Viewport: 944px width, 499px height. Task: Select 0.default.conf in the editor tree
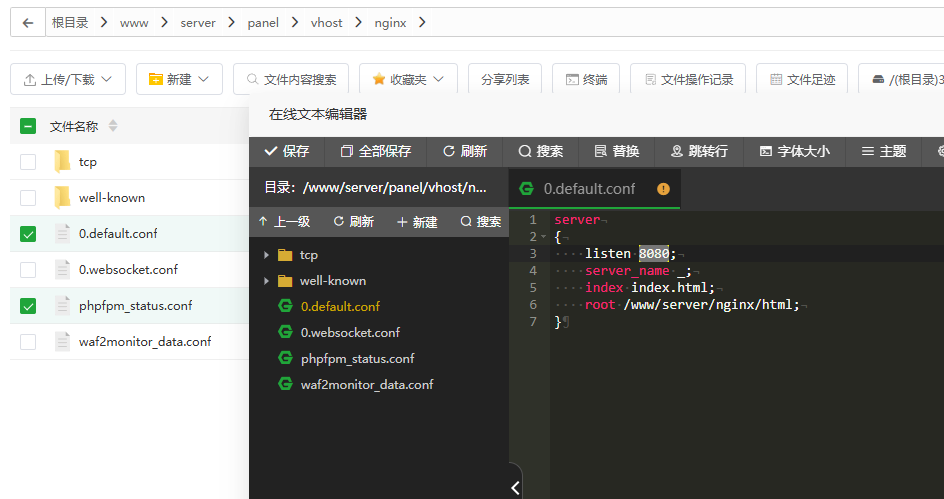coord(340,307)
